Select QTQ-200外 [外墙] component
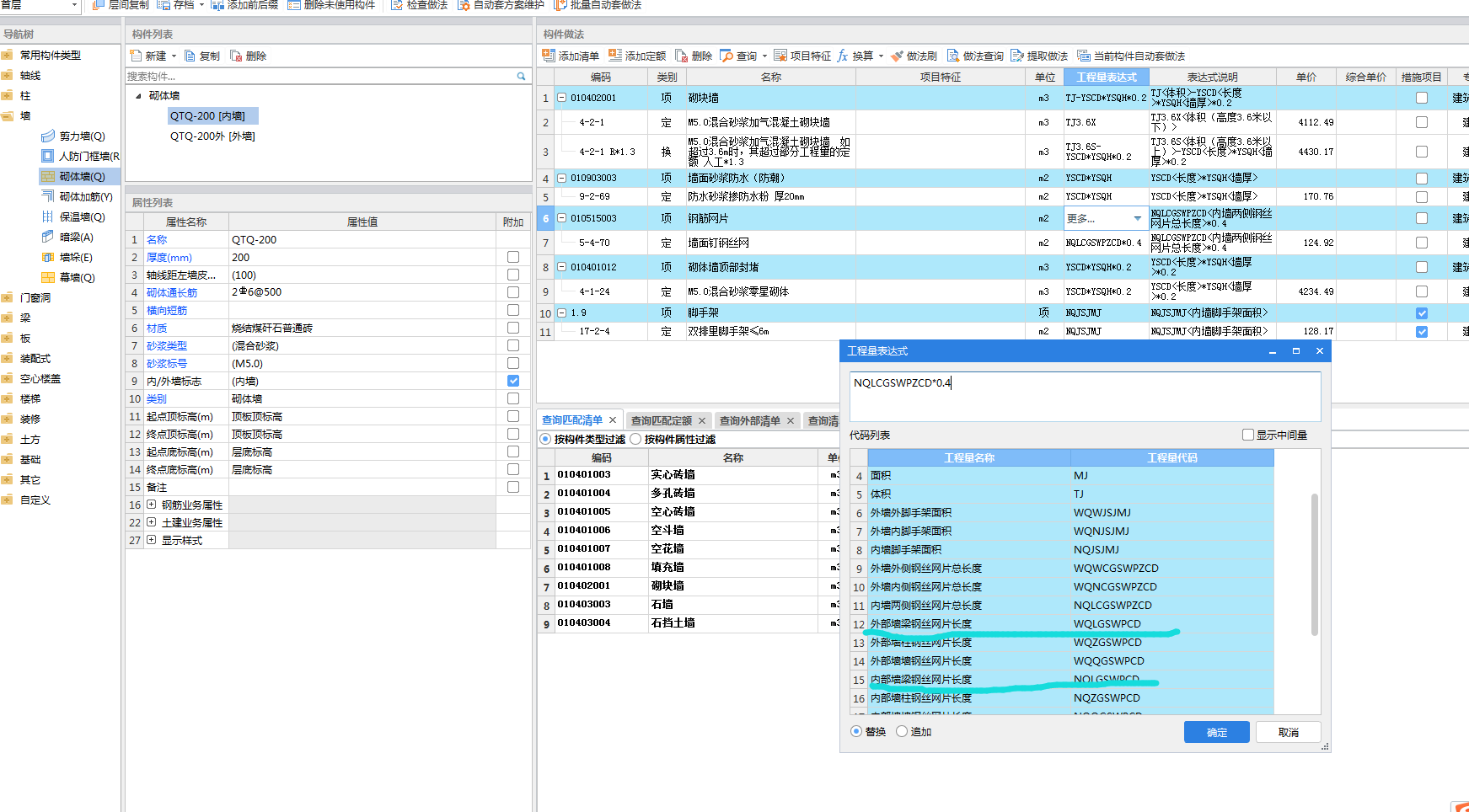Image resolution: width=1469 pixels, height=812 pixels. coord(212,136)
